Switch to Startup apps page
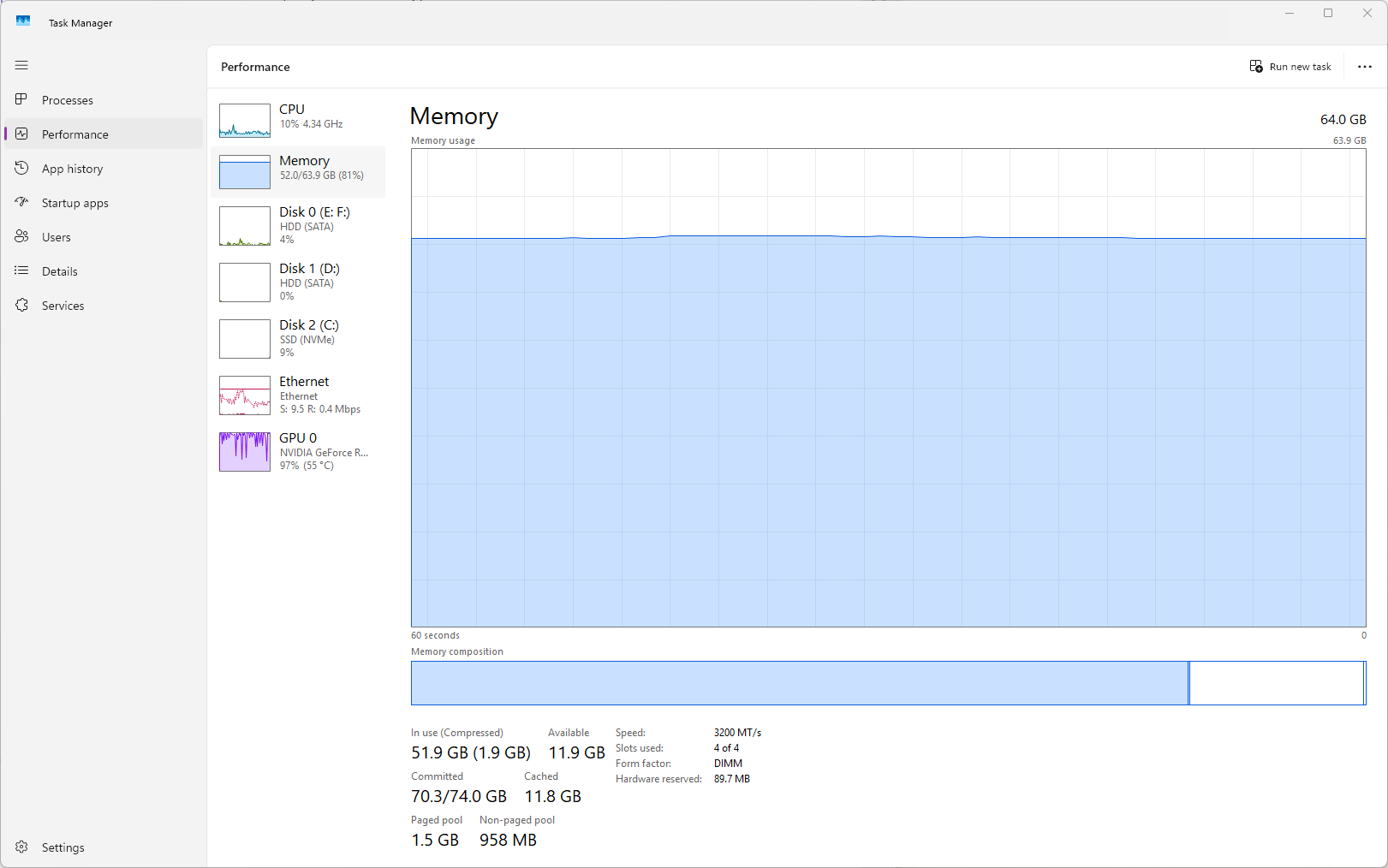The width and height of the screenshot is (1388, 868). coord(75,203)
